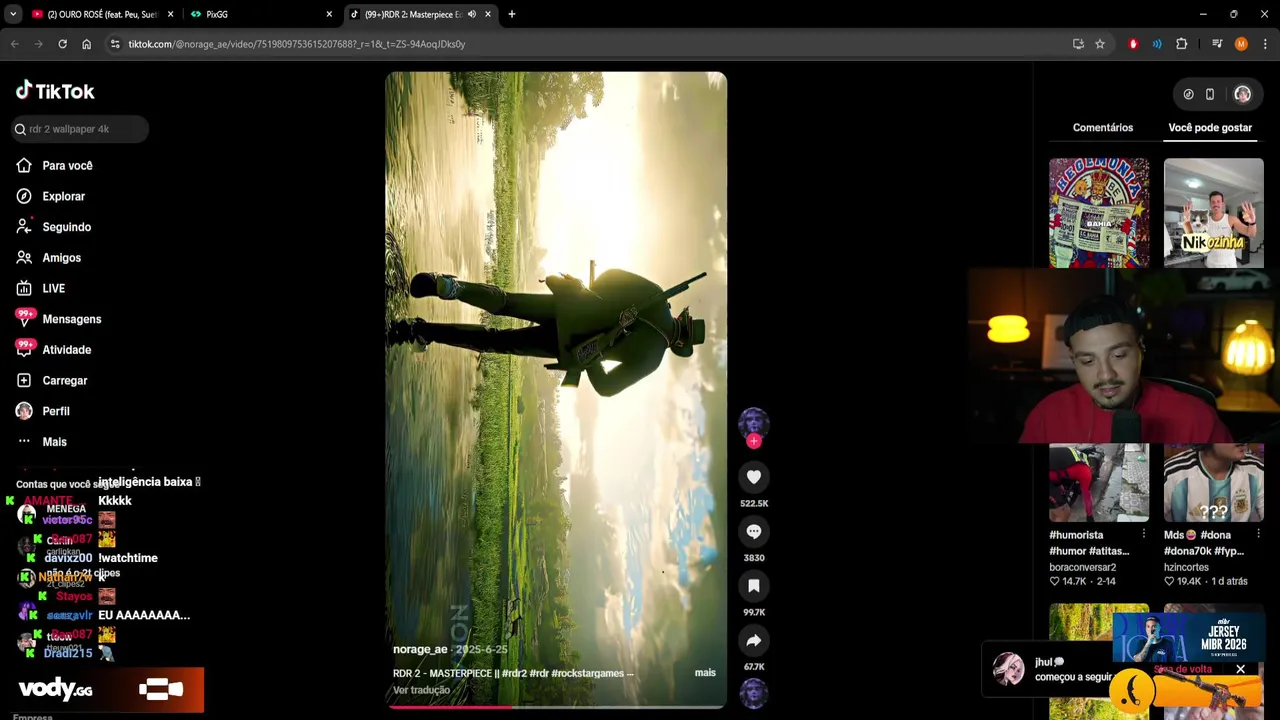Image resolution: width=1280 pixels, height=720 pixels.
Task: Share the video with the arrow icon
Action: [754, 641]
